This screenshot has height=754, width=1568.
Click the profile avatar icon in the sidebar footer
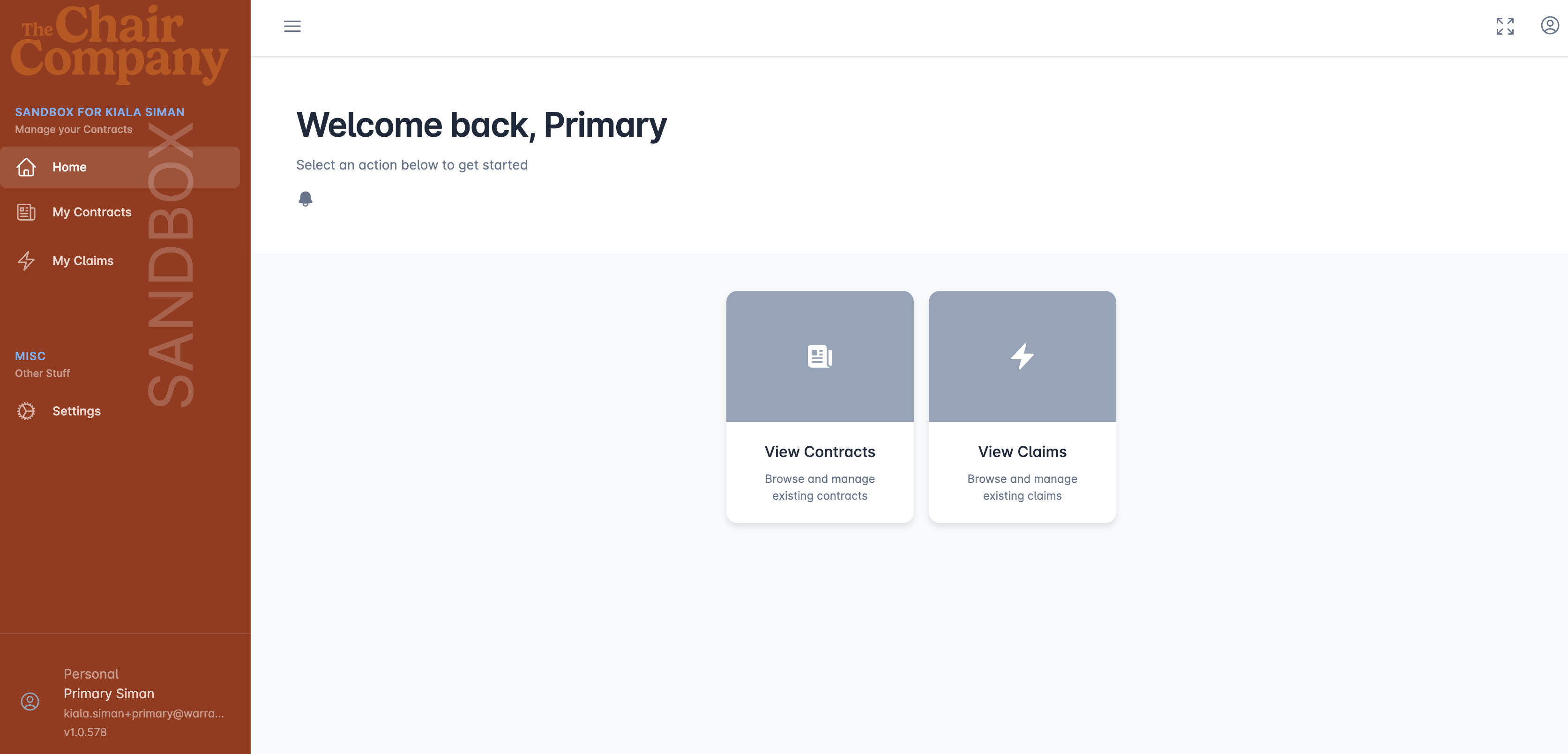(x=30, y=702)
